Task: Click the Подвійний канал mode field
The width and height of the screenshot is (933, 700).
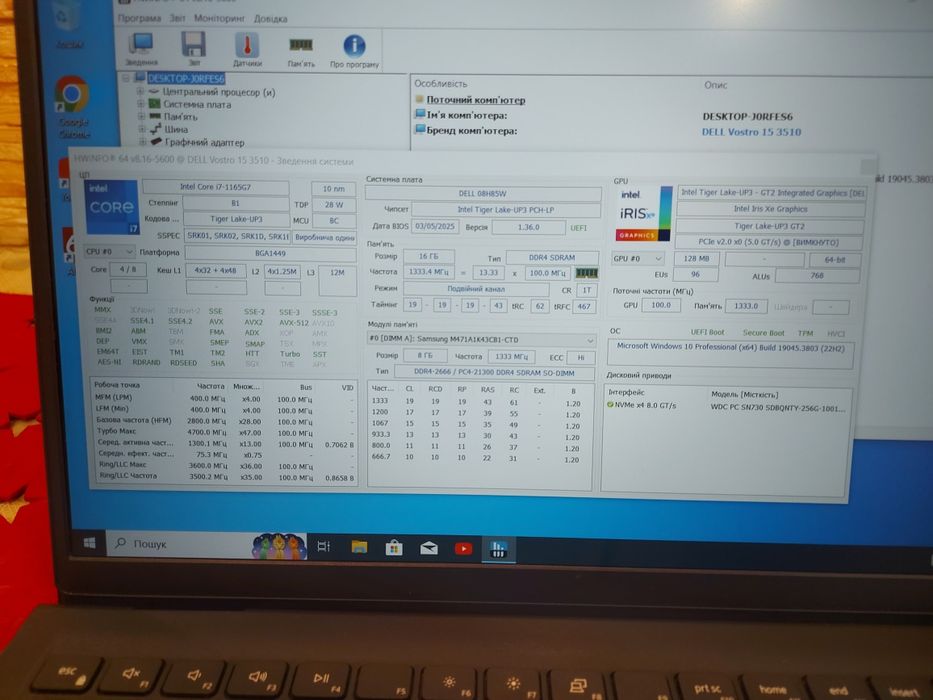Action: pyautogui.click(x=476, y=289)
